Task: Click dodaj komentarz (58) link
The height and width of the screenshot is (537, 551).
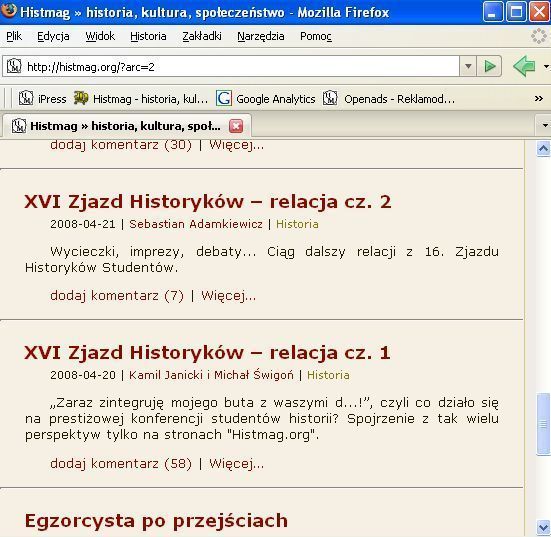Action: 121,464
